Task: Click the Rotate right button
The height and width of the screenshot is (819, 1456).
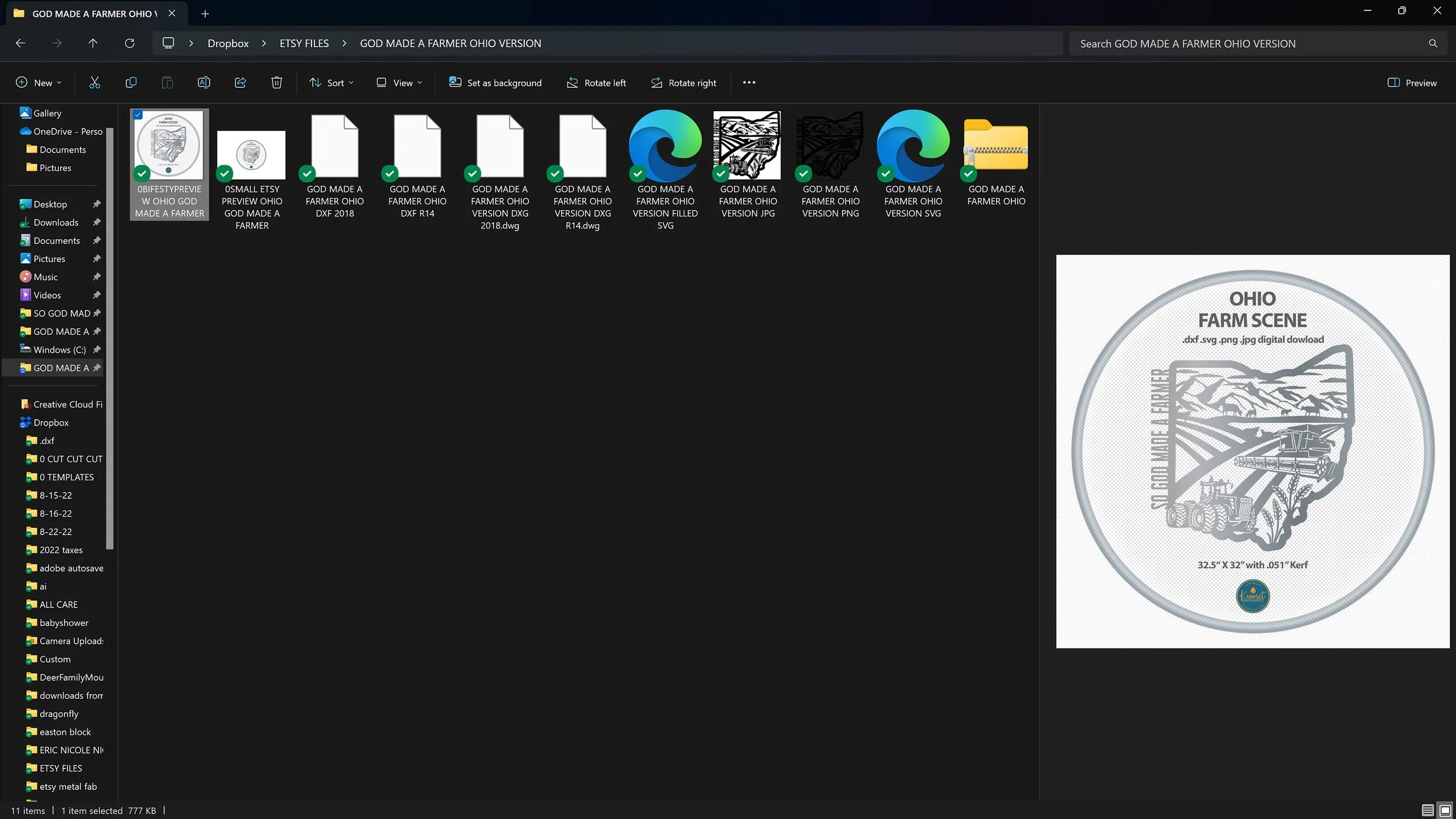Action: [683, 83]
